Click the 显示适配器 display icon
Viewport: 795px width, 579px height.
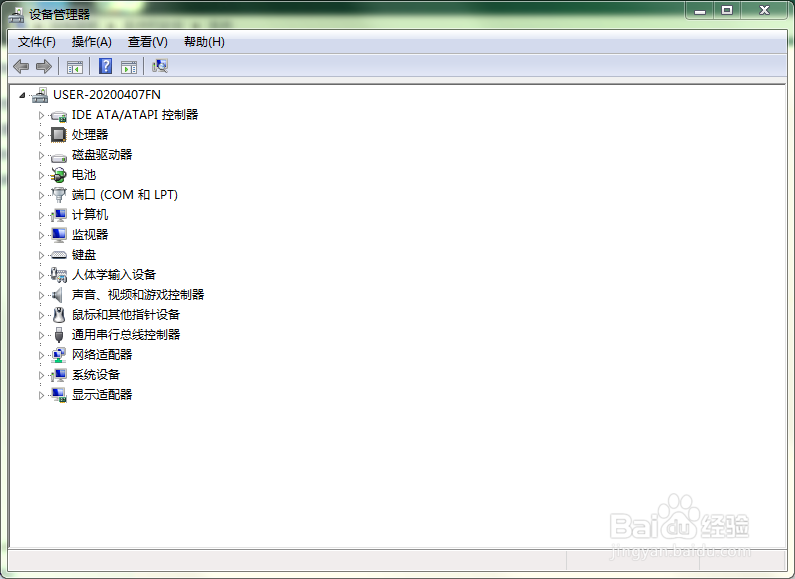(x=59, y=395)
